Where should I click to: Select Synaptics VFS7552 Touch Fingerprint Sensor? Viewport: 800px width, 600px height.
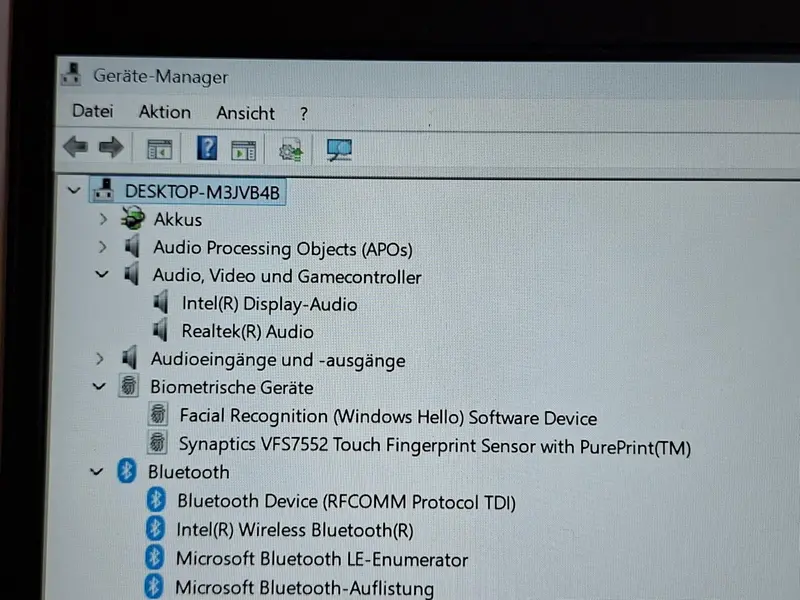pos(435,445)
